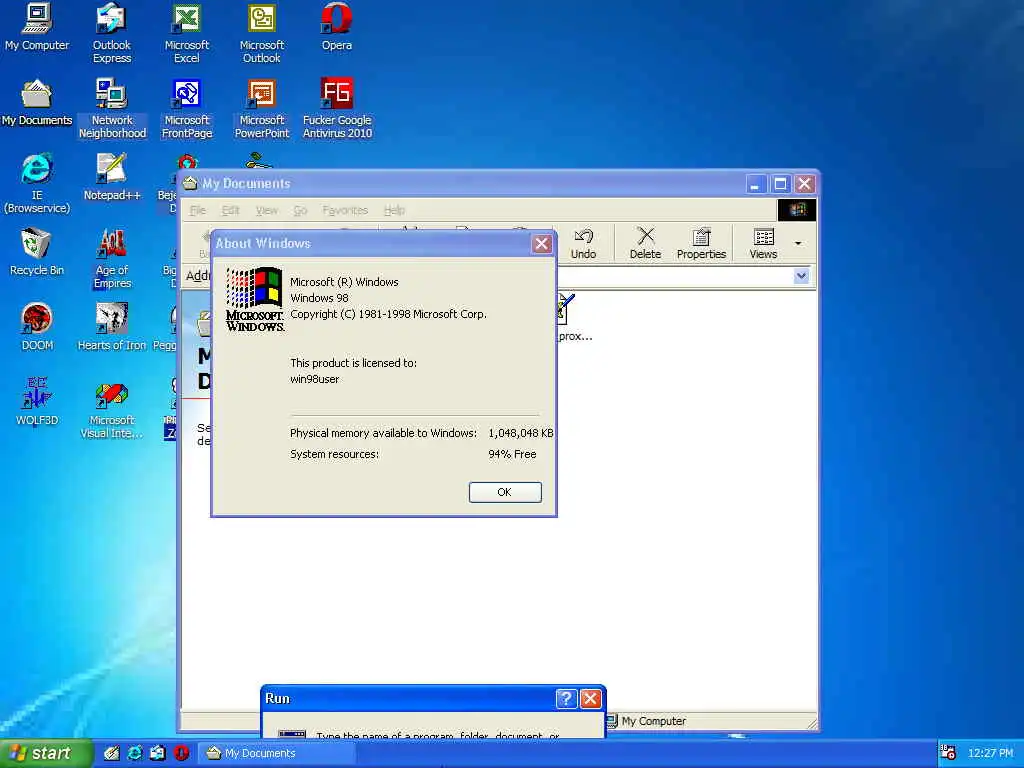Close the Run dialog
Image resolution: width=1024 pixels, height=768 pixels.
click(590, 699)
